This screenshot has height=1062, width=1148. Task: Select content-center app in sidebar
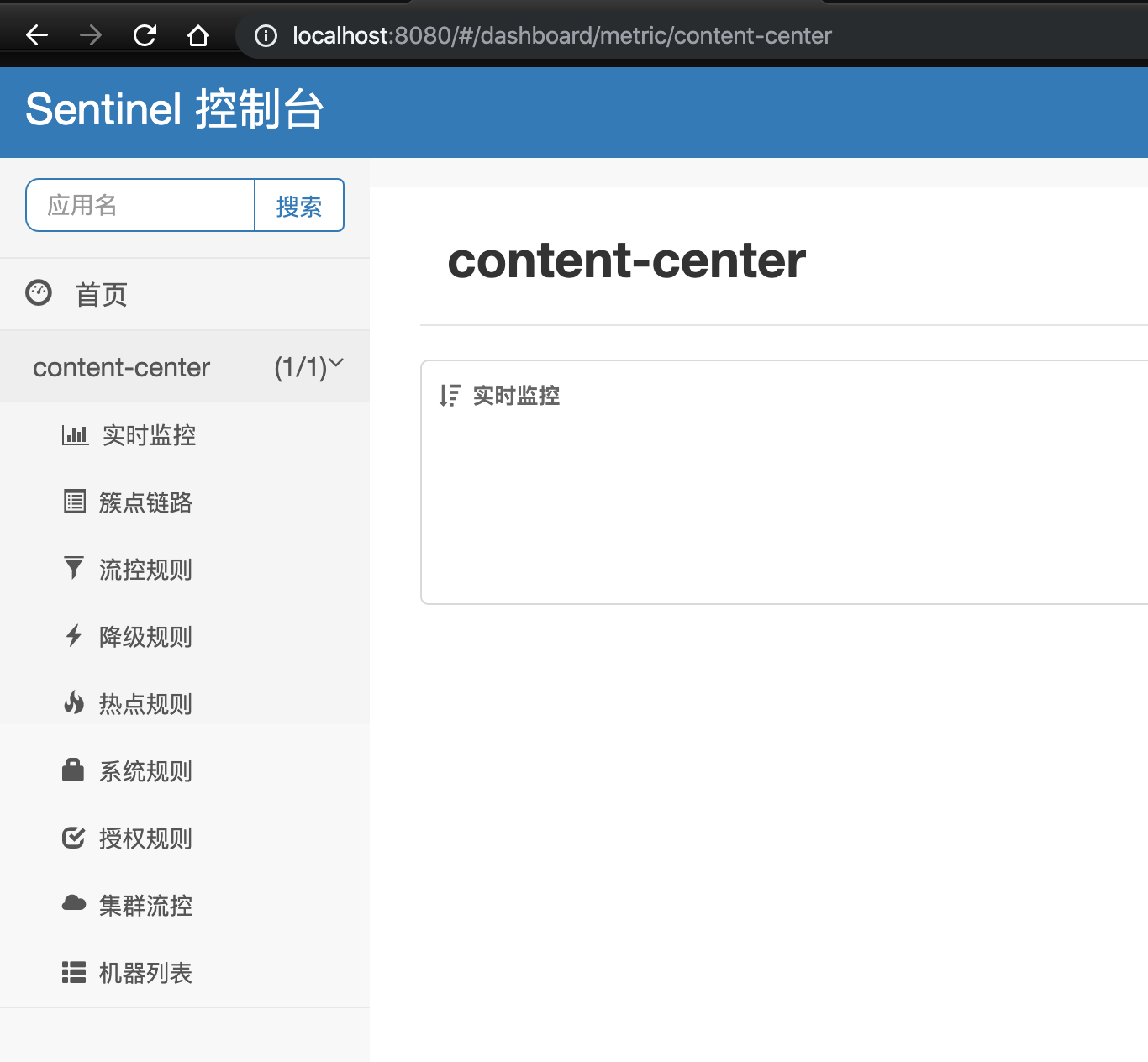pos(121,367)
